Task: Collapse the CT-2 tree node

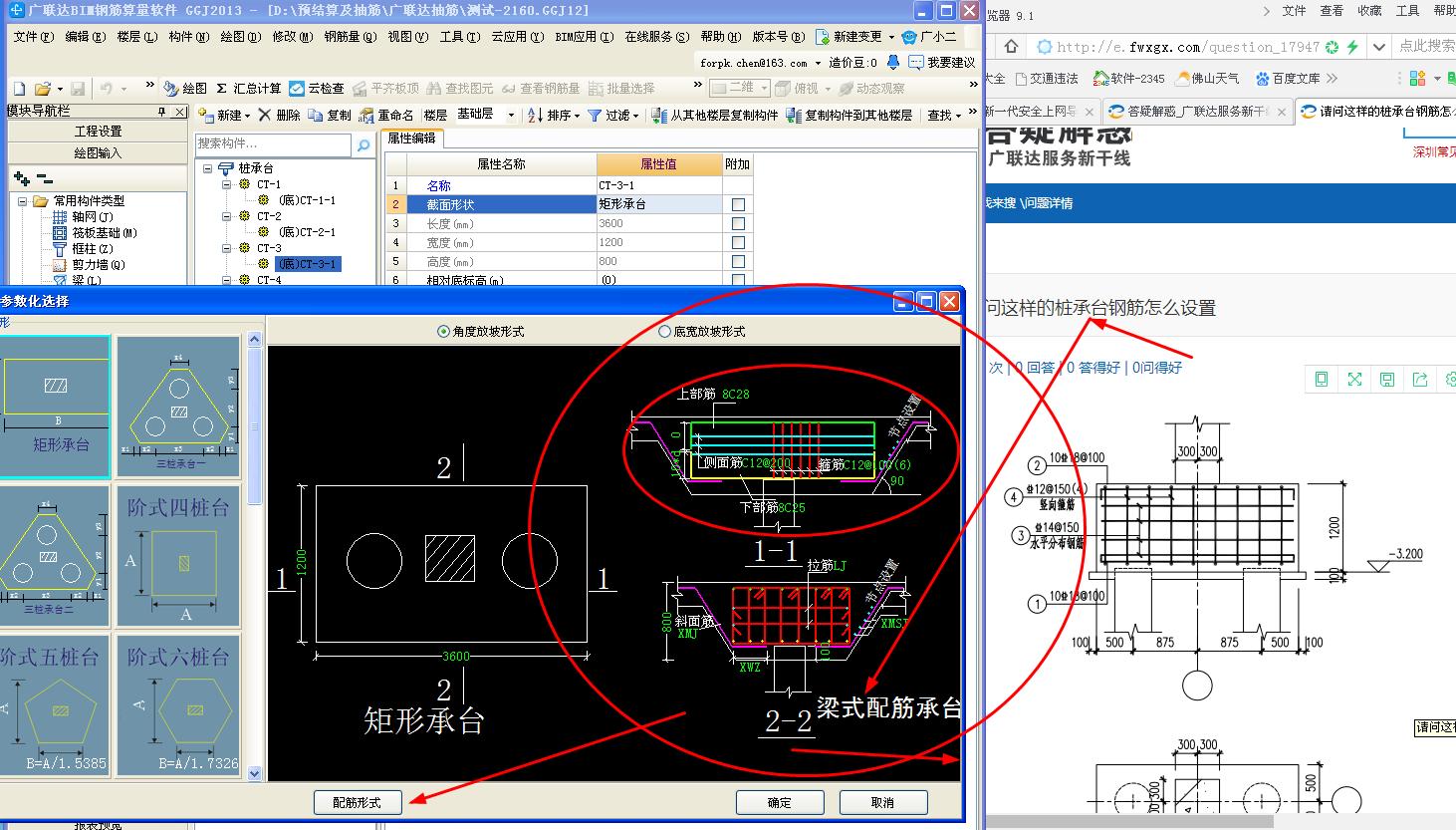Action: tap(227, 216)
